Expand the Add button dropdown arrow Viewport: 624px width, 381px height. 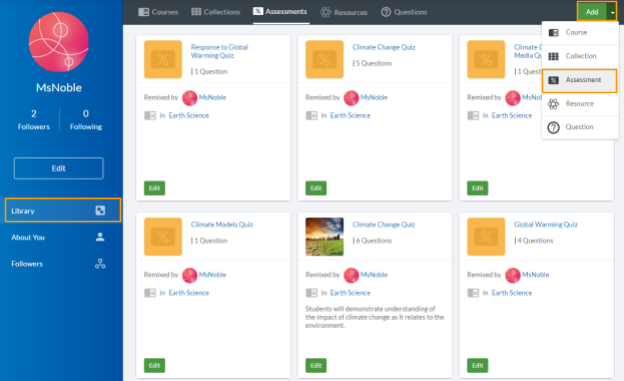pos(612,12)
